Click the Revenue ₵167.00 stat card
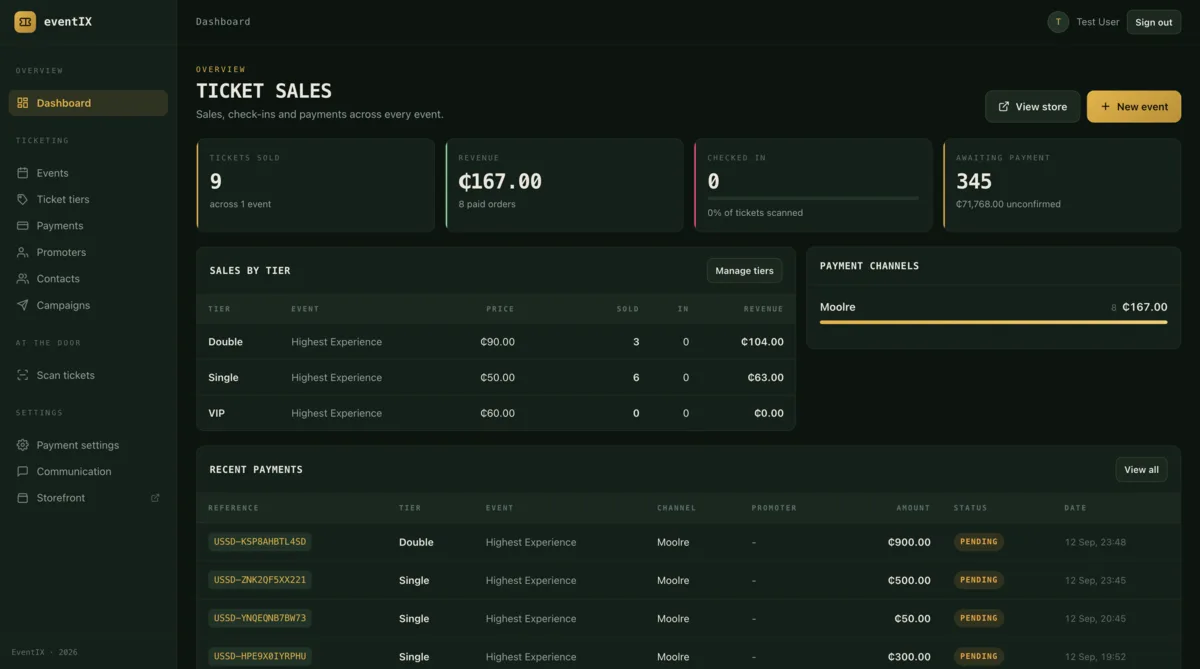1200x669 pixels. click(565, 185)
